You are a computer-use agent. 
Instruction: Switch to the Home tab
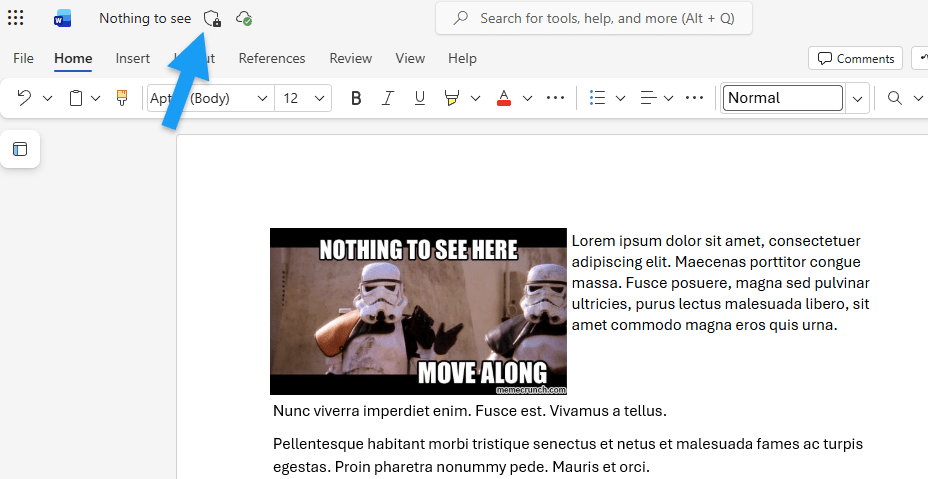click(73, 58)
